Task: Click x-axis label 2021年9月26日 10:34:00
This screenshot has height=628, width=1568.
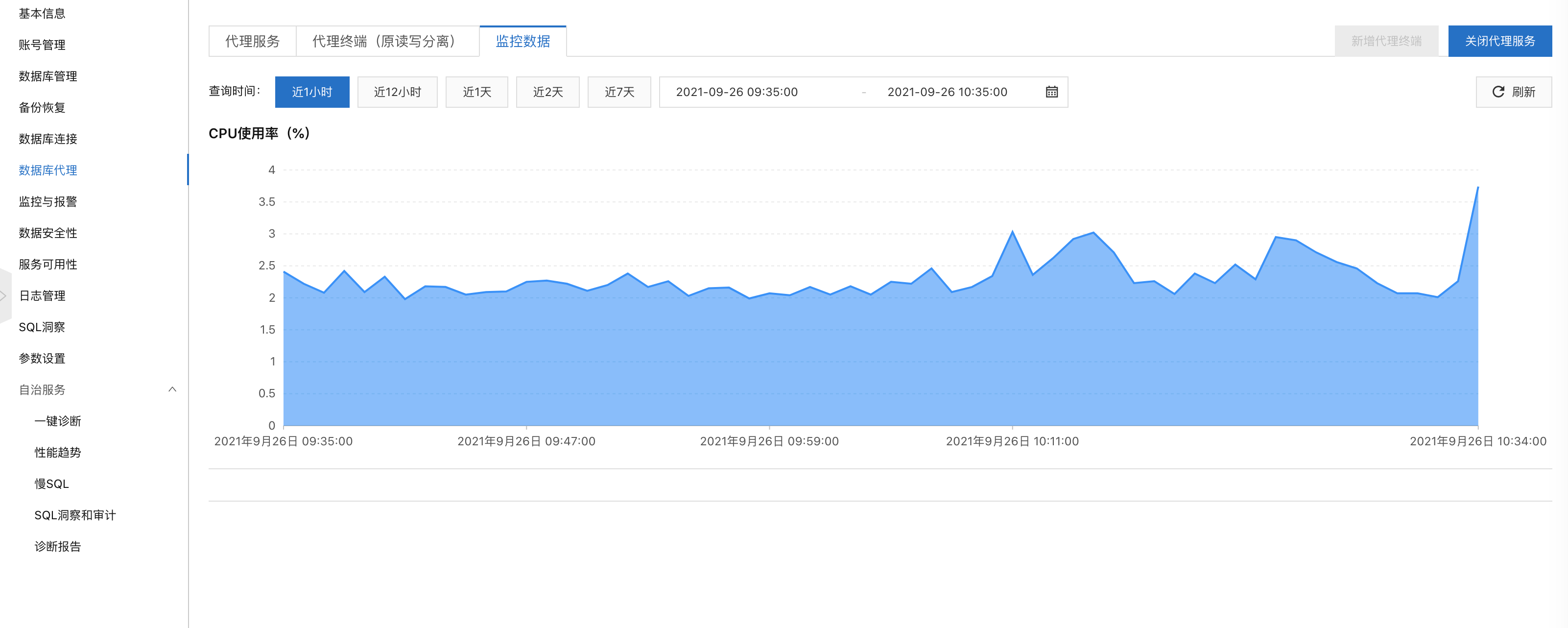Action: (x=1478, y=442)
